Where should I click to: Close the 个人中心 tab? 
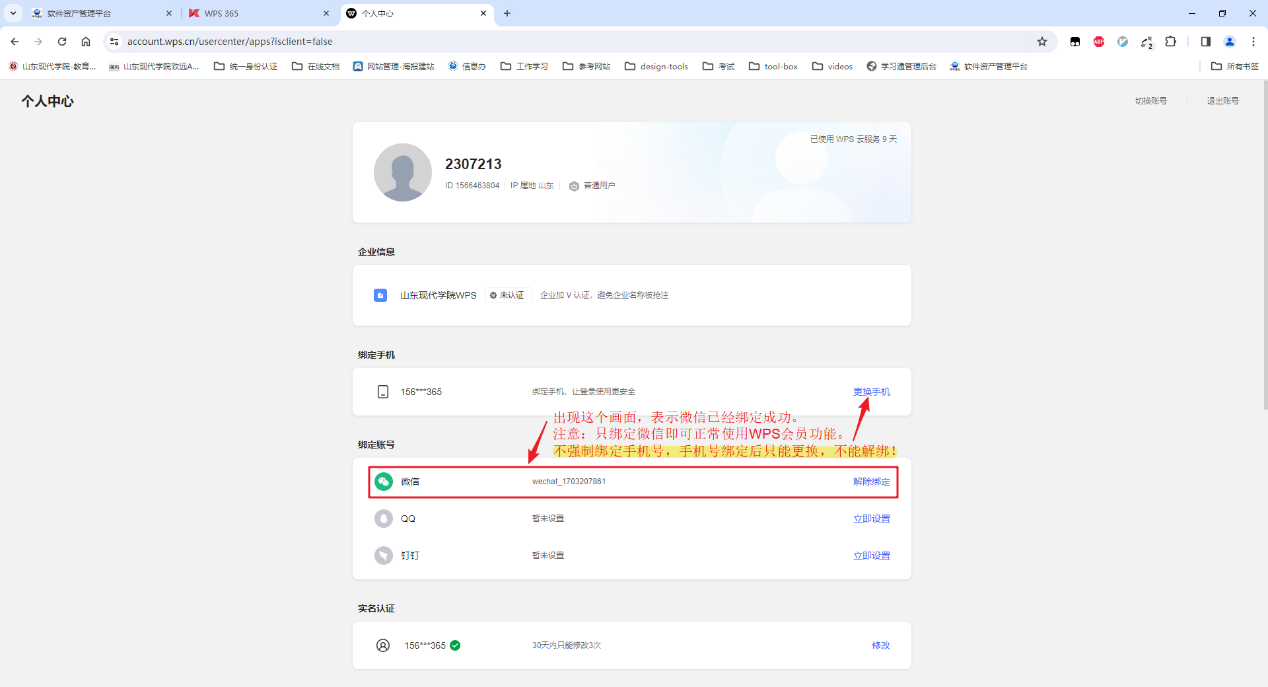[484, 14]
